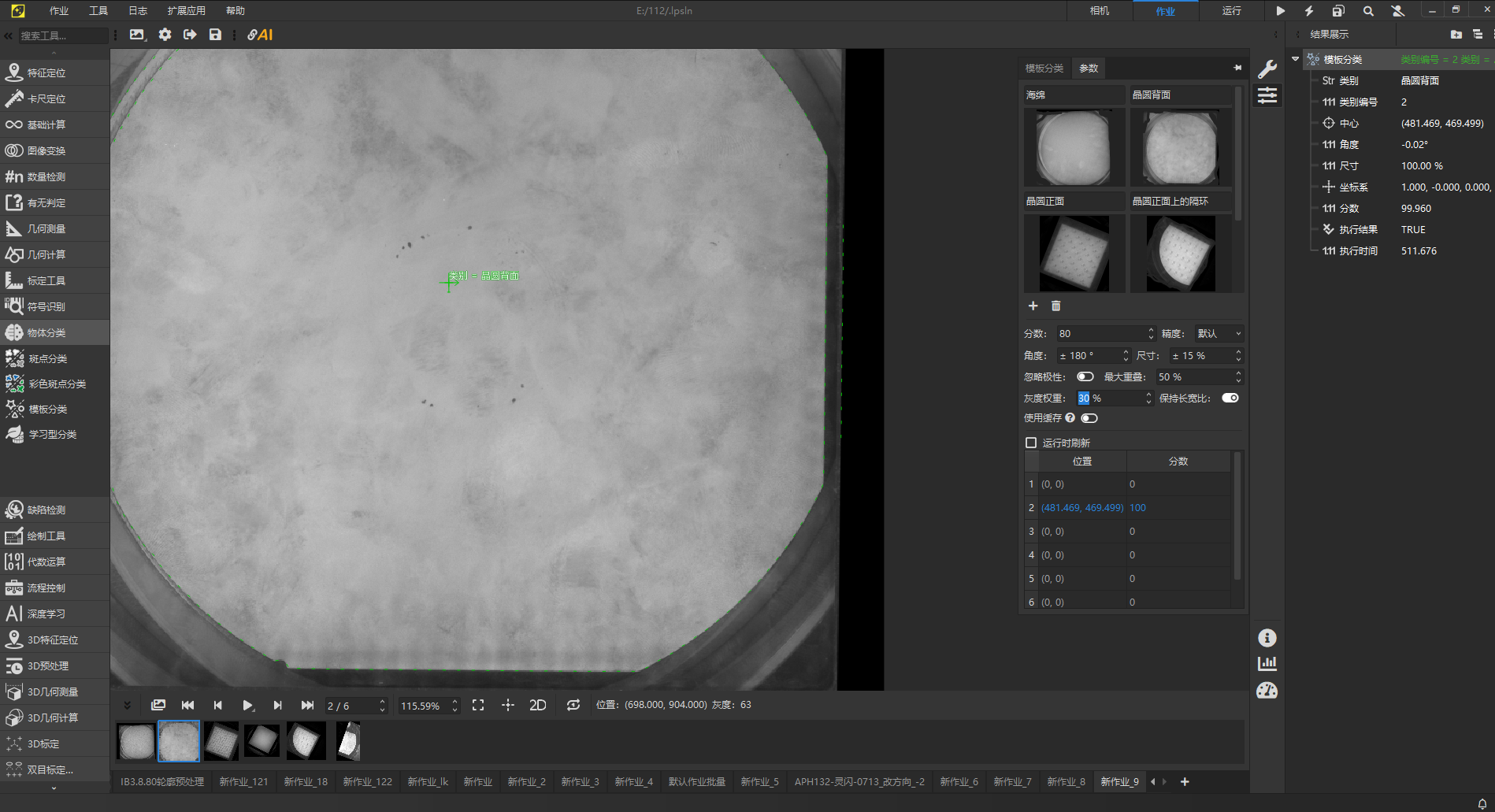
Task: Open image source icon in playback bar
Action: point(158,705)
